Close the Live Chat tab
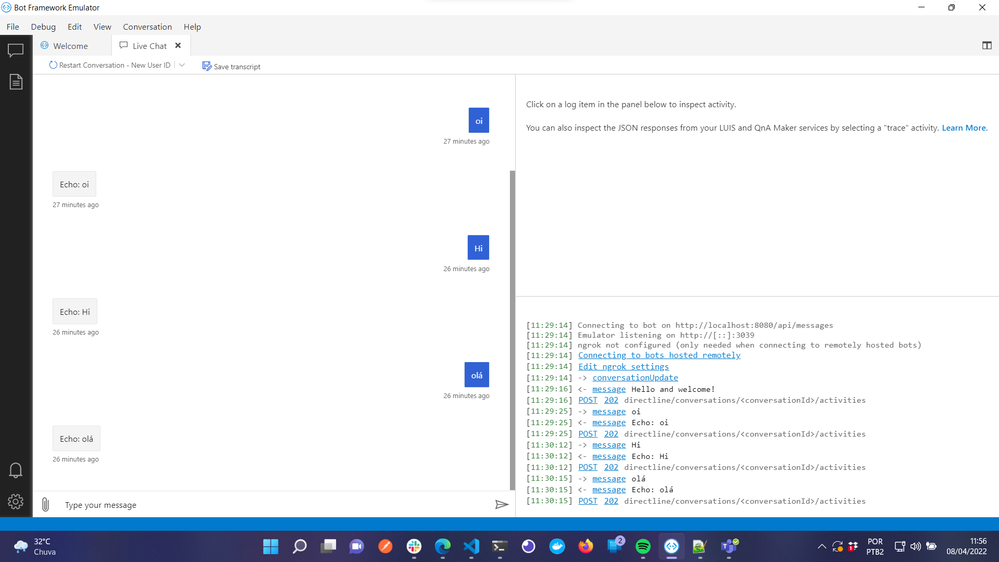 pyautogui.click(x=178, y=45)
